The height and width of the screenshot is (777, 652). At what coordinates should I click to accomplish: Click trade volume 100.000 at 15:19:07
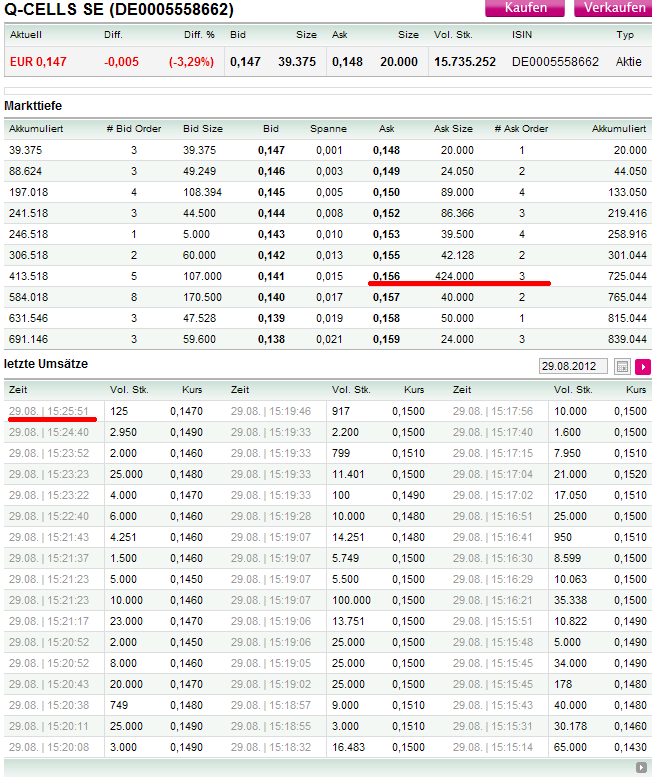[x=351, y=600]
